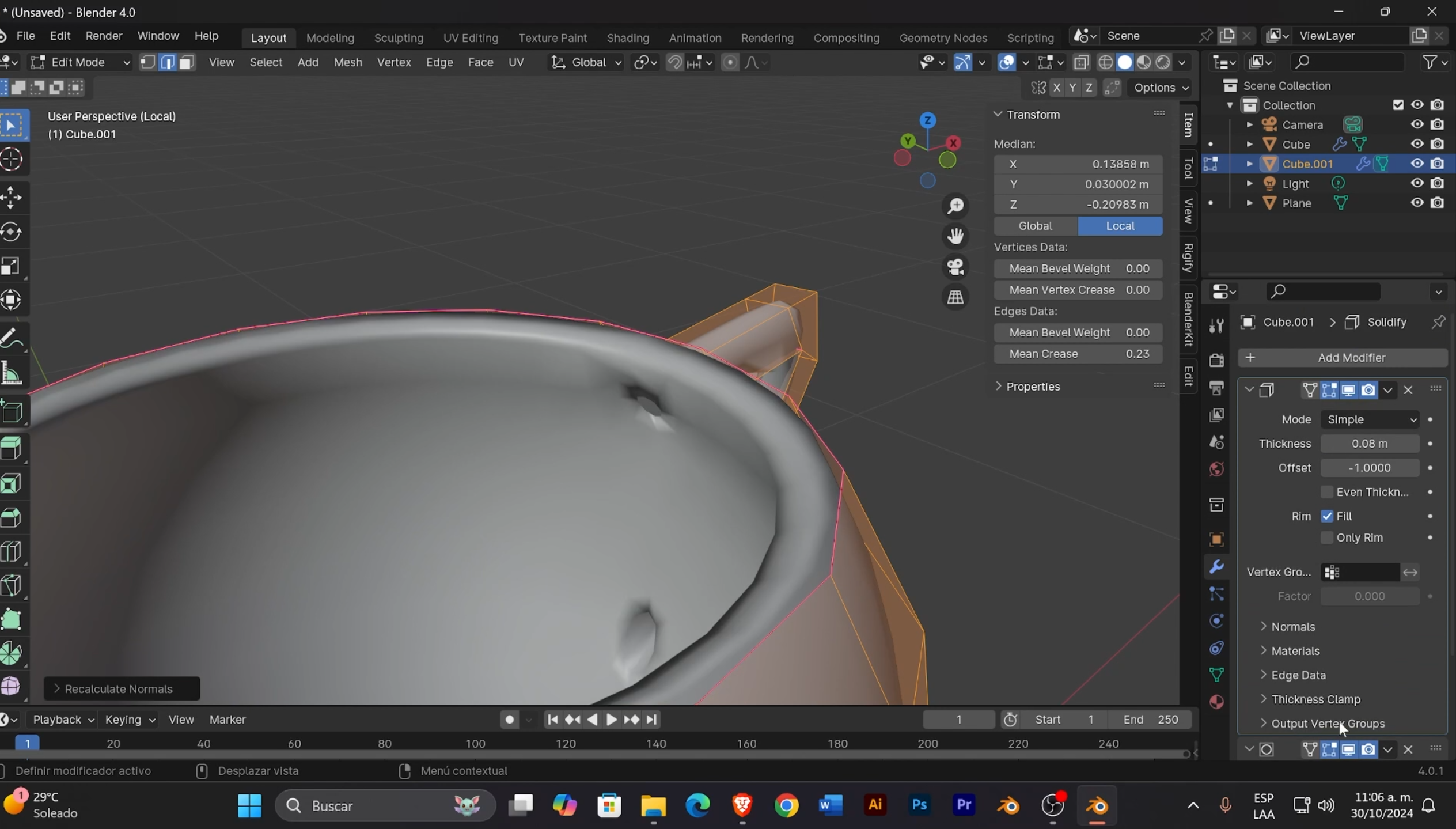1456x829 pixels.
Task: Select the Measure tool
Action: pyautogui.click(x=12, y=373)
